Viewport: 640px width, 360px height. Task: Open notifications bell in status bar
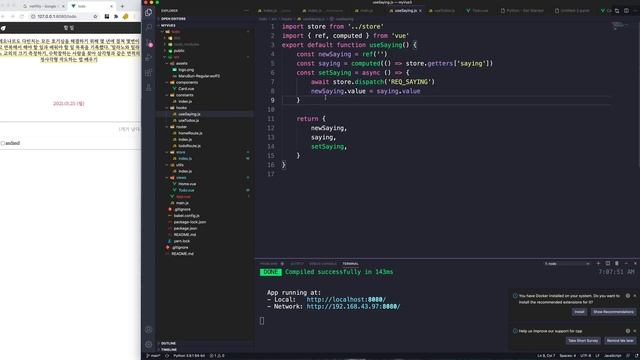pyautogui.click(x=636, y=356)
